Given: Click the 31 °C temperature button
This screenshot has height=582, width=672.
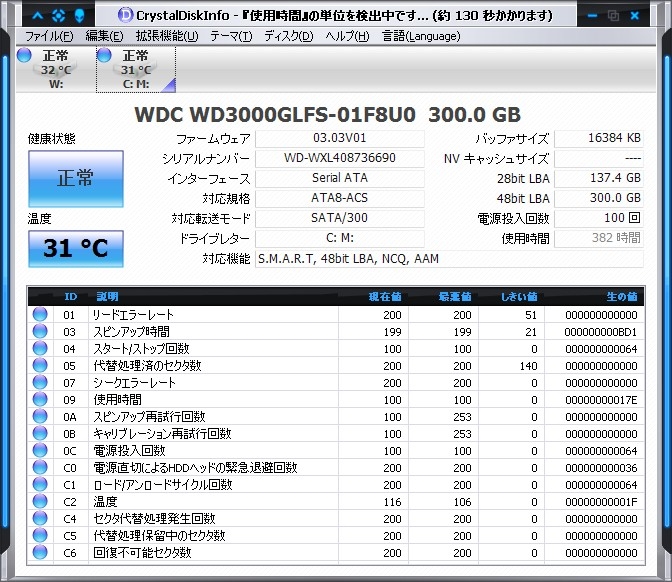Looking at the screenshot, I should (x=76, y=249).
